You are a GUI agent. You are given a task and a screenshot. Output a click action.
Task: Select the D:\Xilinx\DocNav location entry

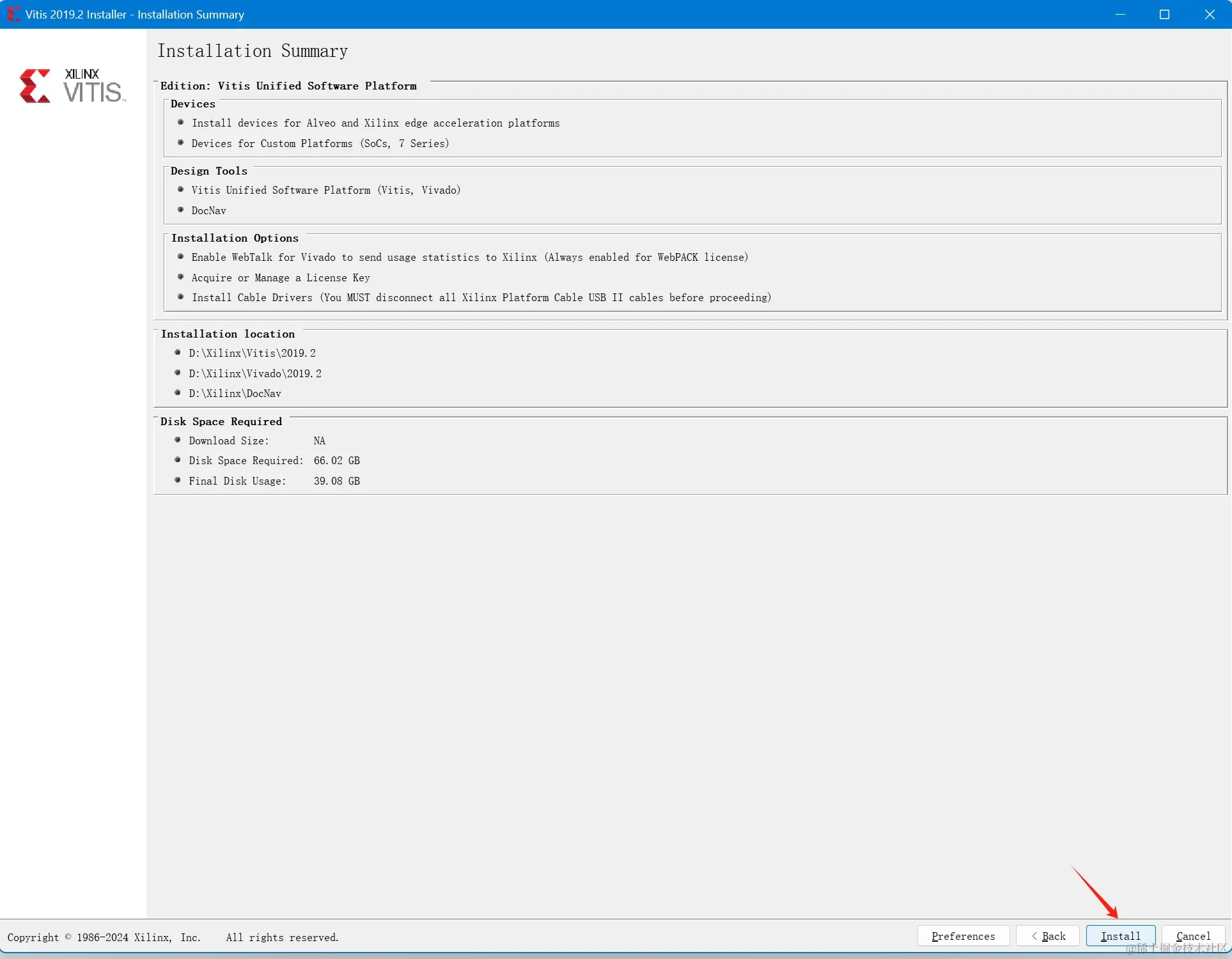point(235,393)
